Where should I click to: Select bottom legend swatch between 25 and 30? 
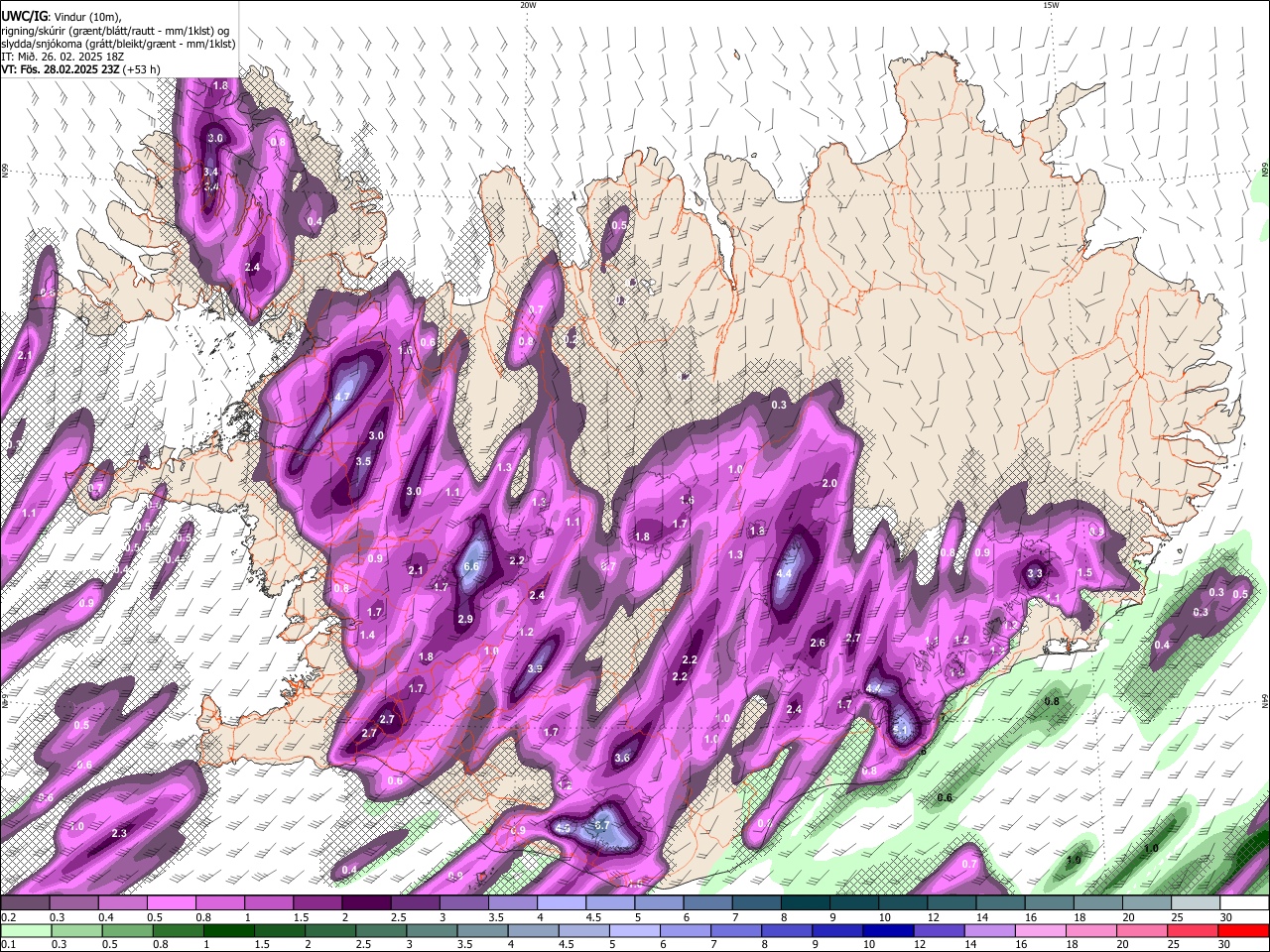tap(1195, 930)
